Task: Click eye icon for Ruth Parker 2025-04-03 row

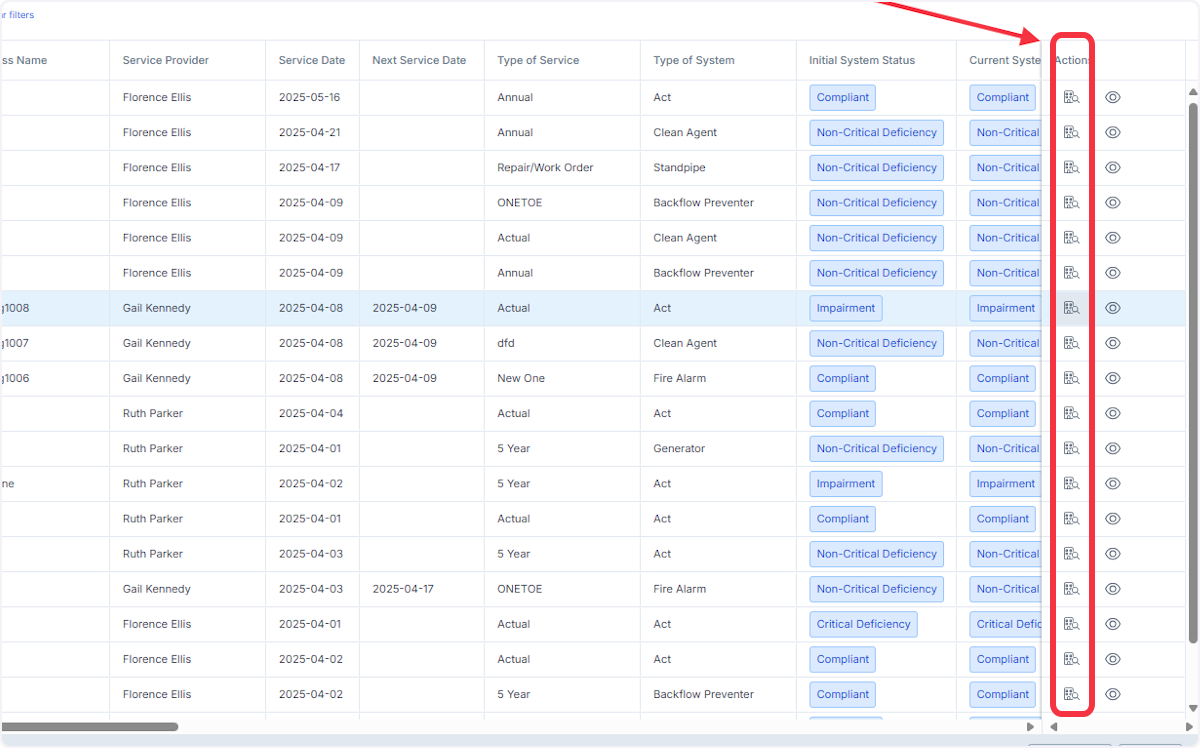Action: (1113, 553)
